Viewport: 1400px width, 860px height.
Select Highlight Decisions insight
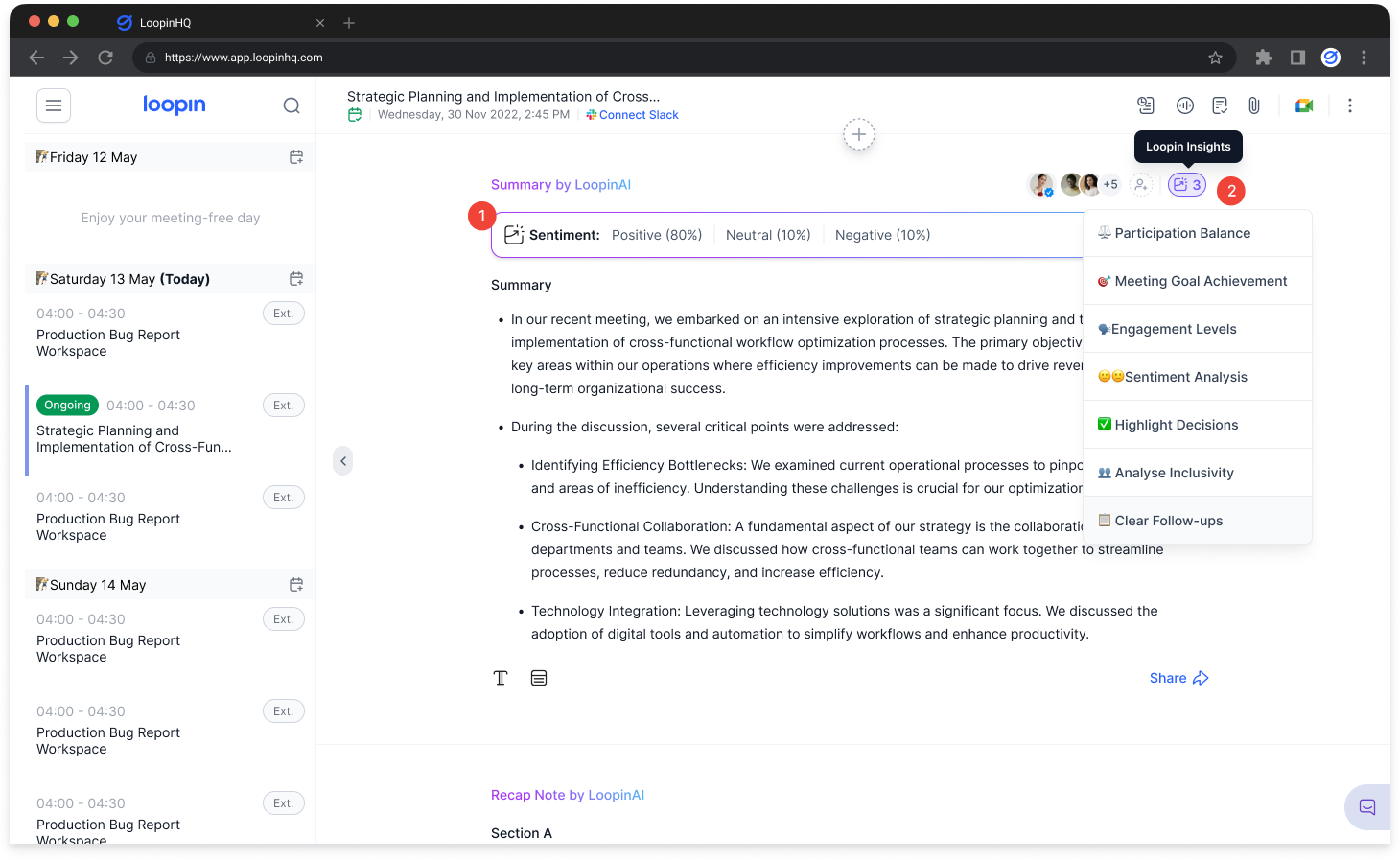click(1198, 425)
